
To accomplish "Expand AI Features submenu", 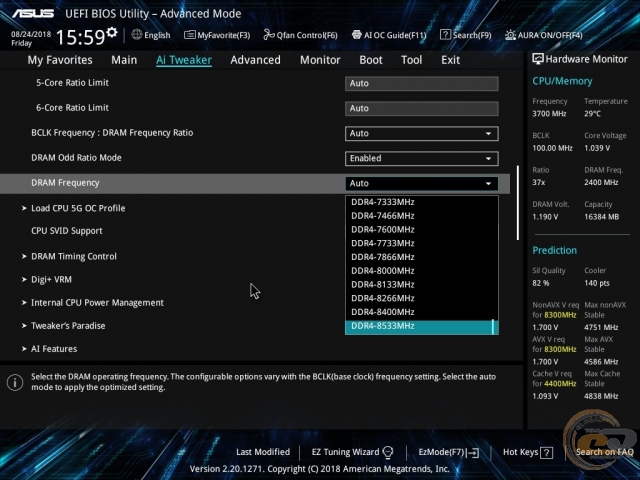I will pyautogui.click(x=50, y=349).
